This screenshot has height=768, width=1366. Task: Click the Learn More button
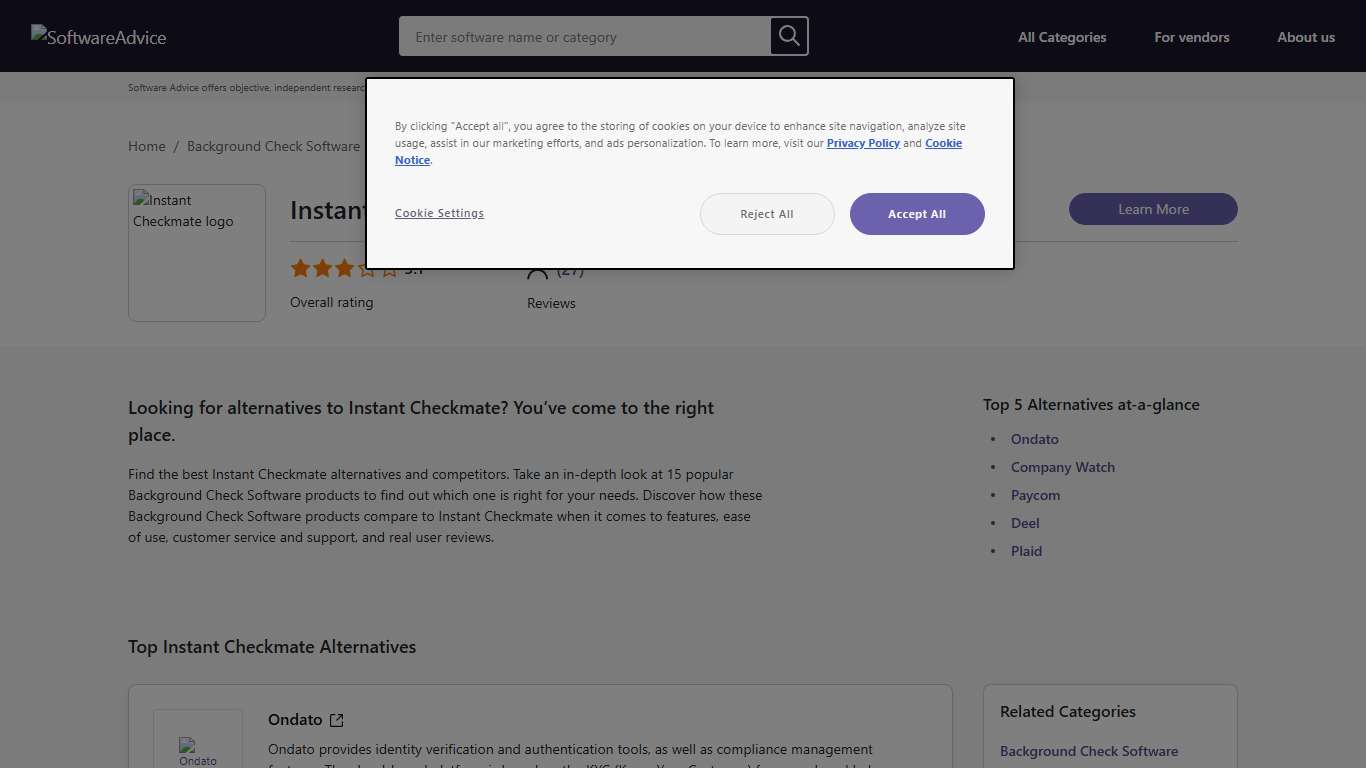pos(1152,209)
